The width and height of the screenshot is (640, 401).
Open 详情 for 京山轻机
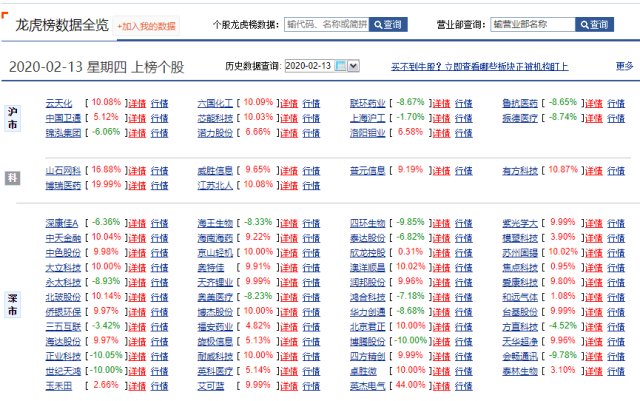pyautogui.click(x=289, y=253)
